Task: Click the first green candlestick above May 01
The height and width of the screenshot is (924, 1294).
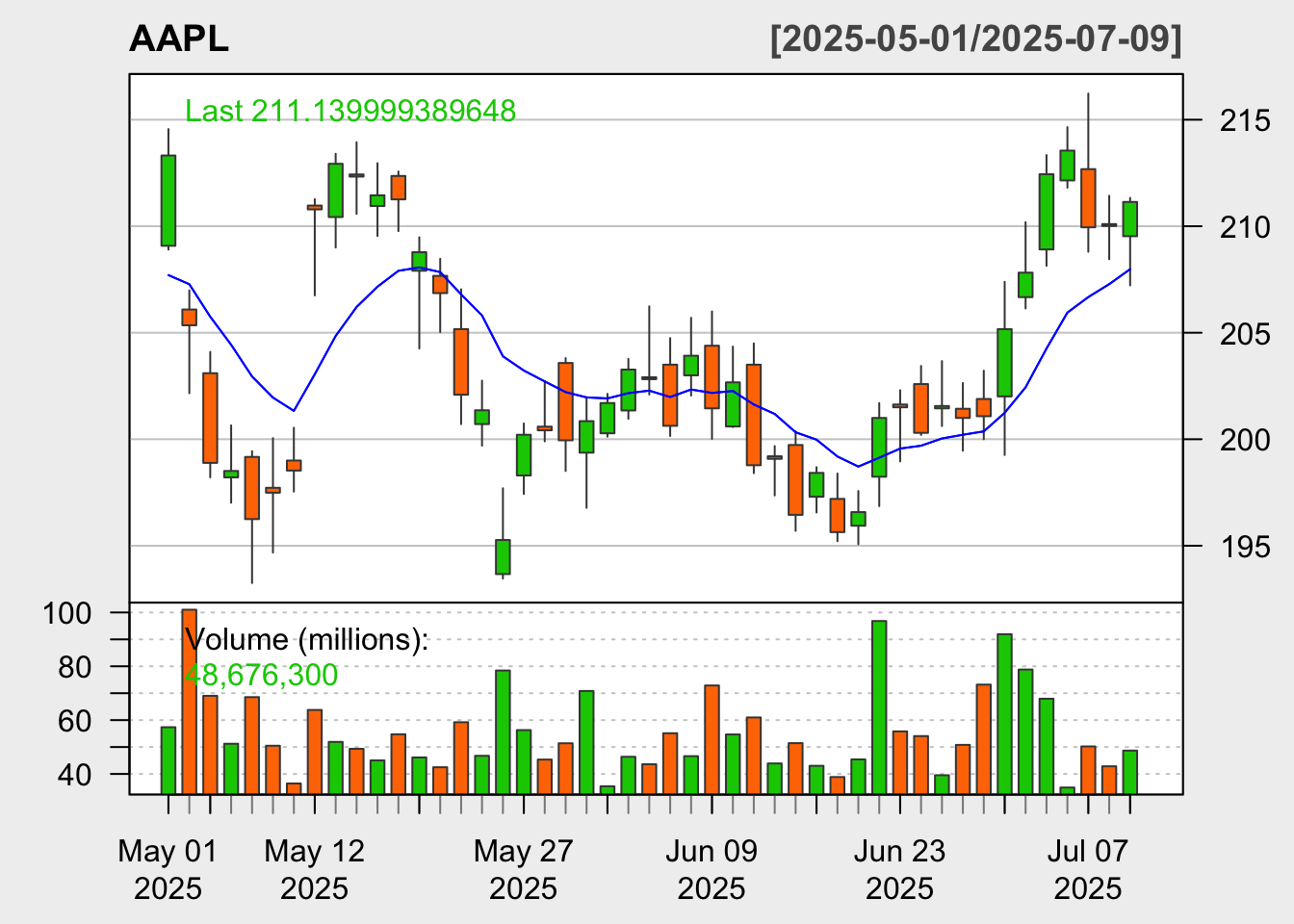Action: point(168,200)
